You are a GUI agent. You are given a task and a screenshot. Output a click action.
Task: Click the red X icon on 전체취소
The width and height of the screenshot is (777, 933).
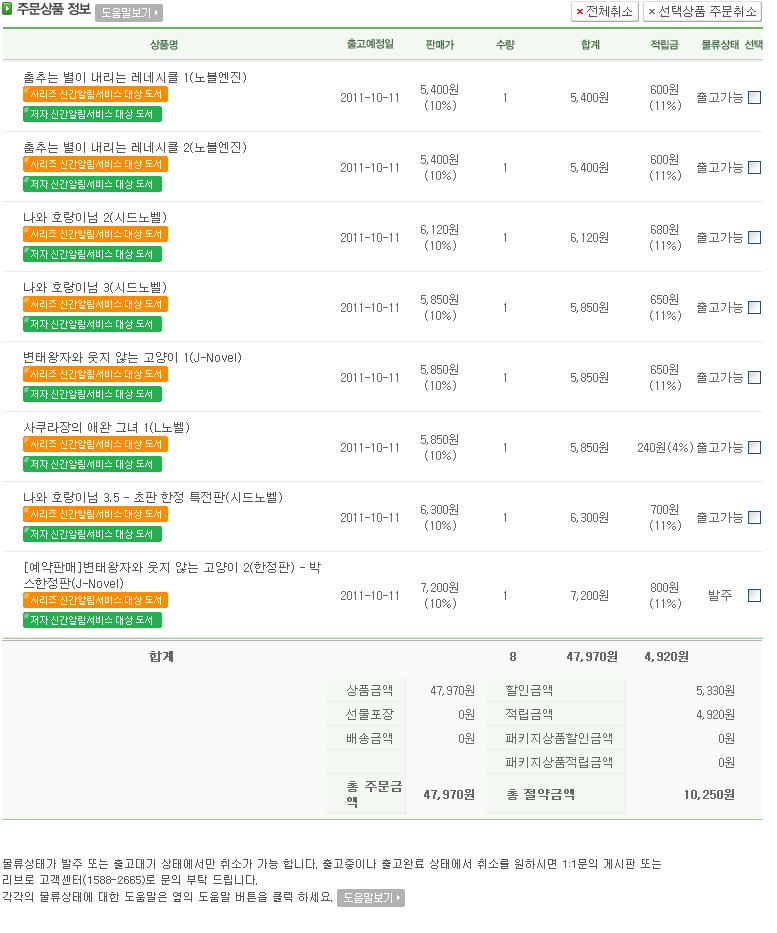(x=580, y=12)
